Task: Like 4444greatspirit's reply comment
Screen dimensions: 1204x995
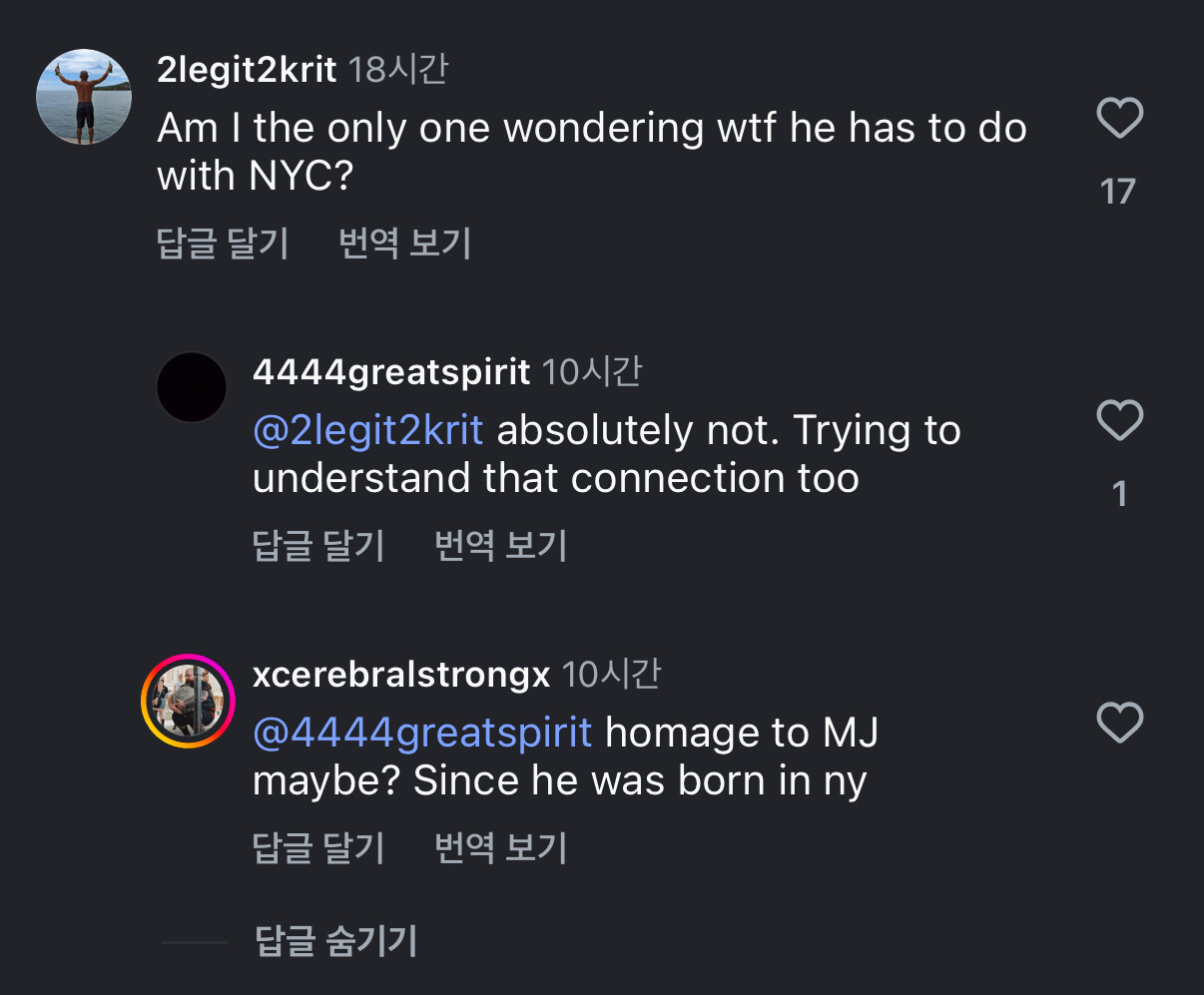Action: (x=1119, y=420)
